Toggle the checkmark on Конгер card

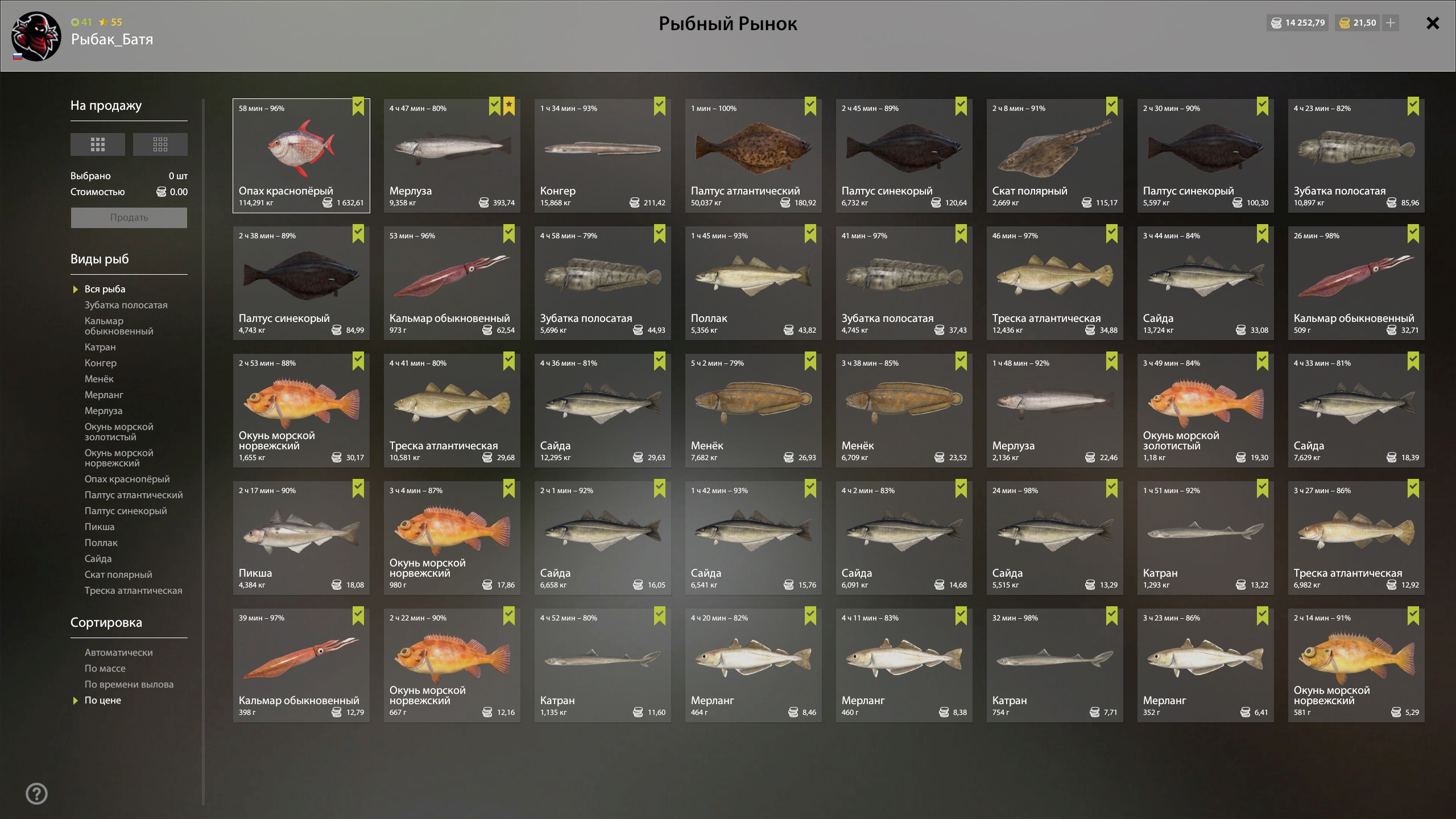coord(660,106)
